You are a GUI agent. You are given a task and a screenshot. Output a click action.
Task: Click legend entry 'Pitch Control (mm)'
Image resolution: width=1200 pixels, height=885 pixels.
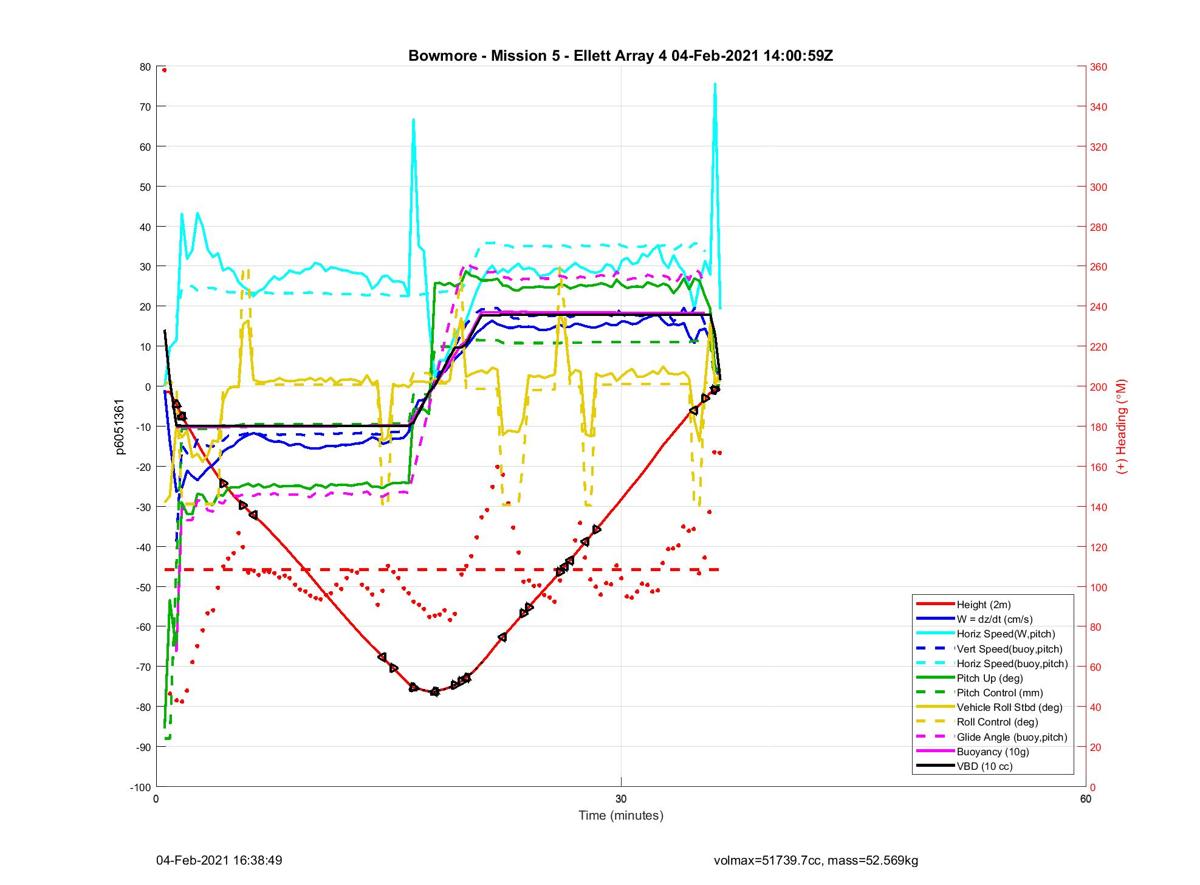pos(999,693)
